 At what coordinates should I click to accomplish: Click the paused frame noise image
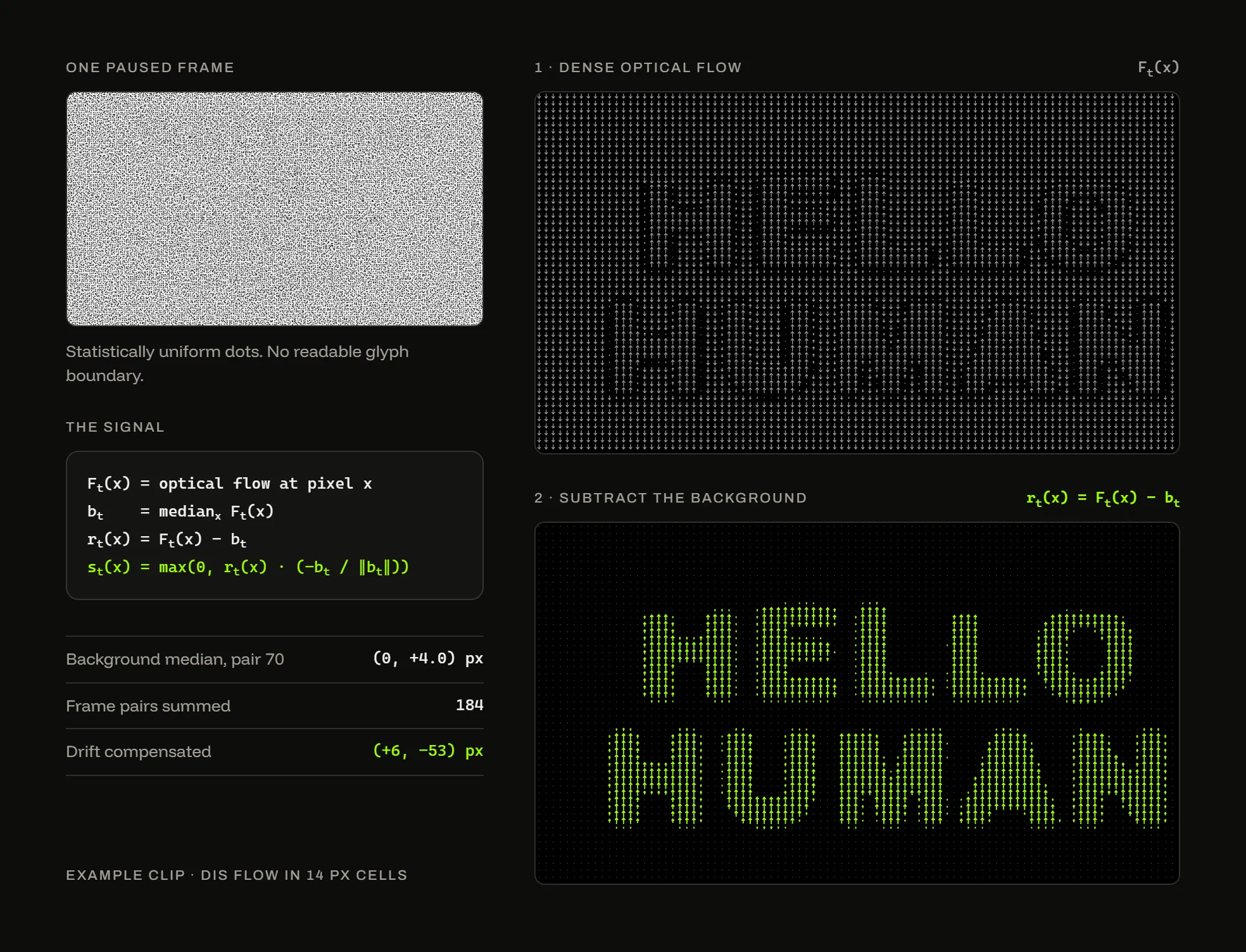pyautogui.click(x=275, y=209)
